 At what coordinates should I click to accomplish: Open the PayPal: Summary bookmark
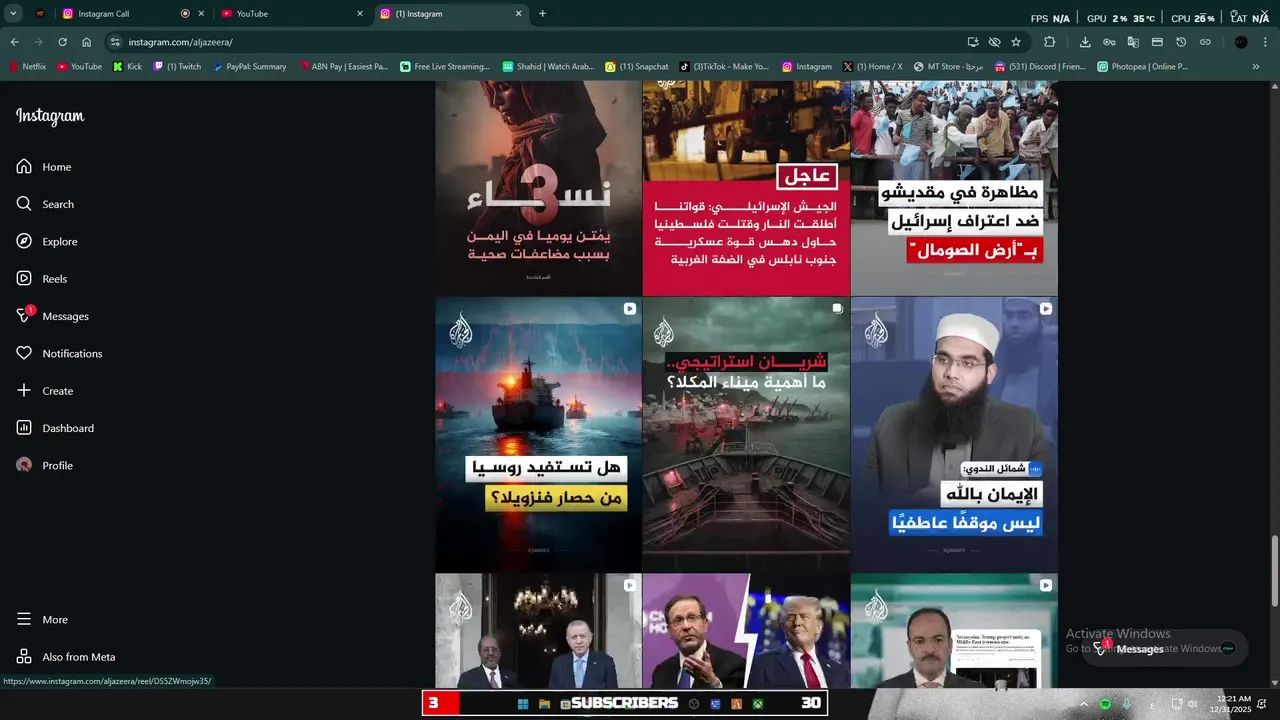tap(250, 67)
